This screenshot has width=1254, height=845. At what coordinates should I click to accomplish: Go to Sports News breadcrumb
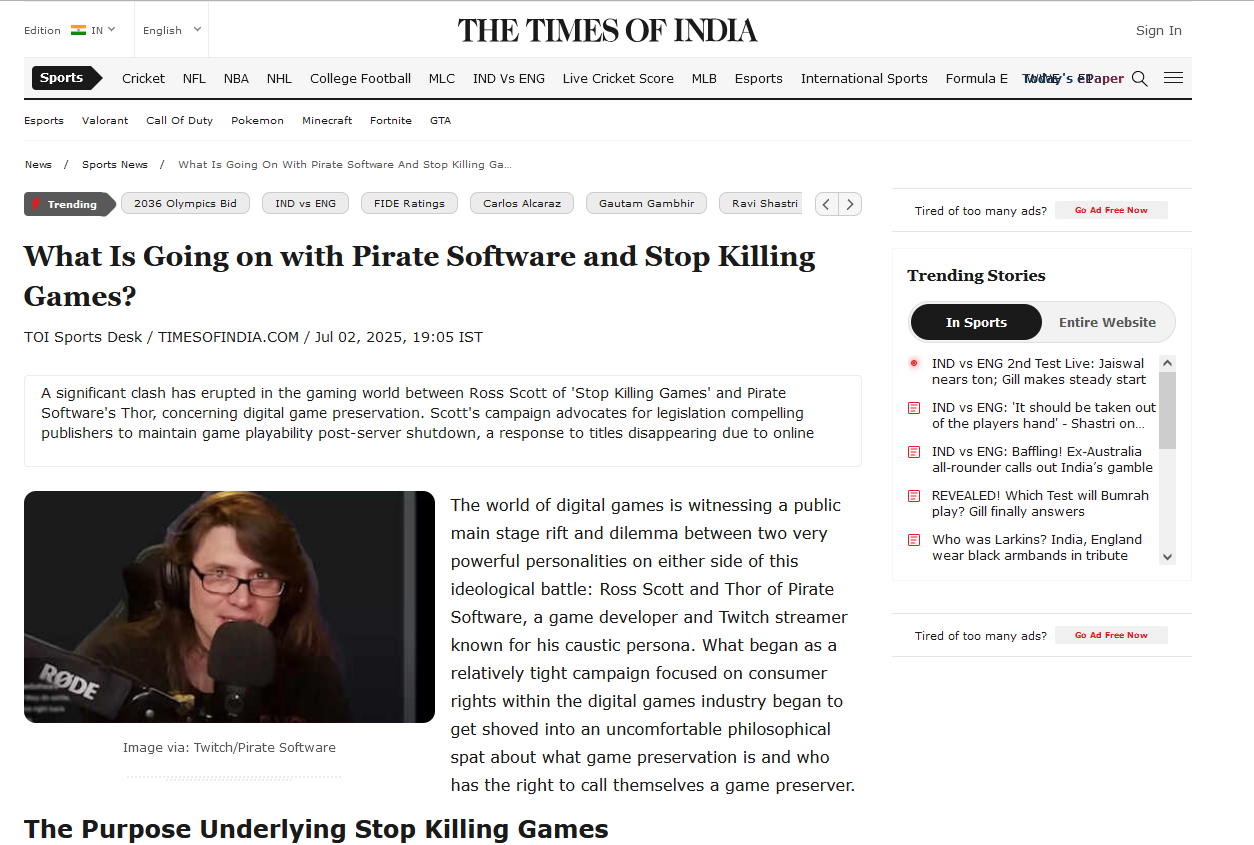pyautogui.click(x=115, y=164)
